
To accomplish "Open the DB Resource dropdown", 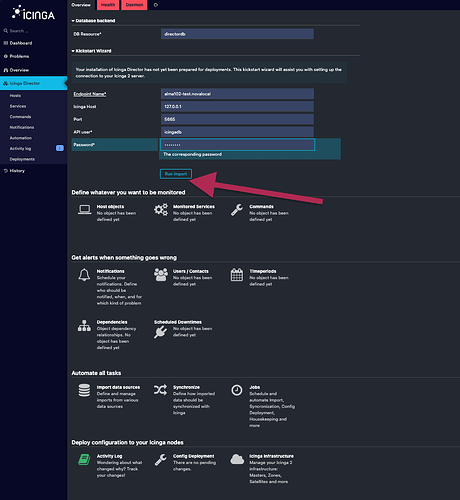I will [237, 34].
